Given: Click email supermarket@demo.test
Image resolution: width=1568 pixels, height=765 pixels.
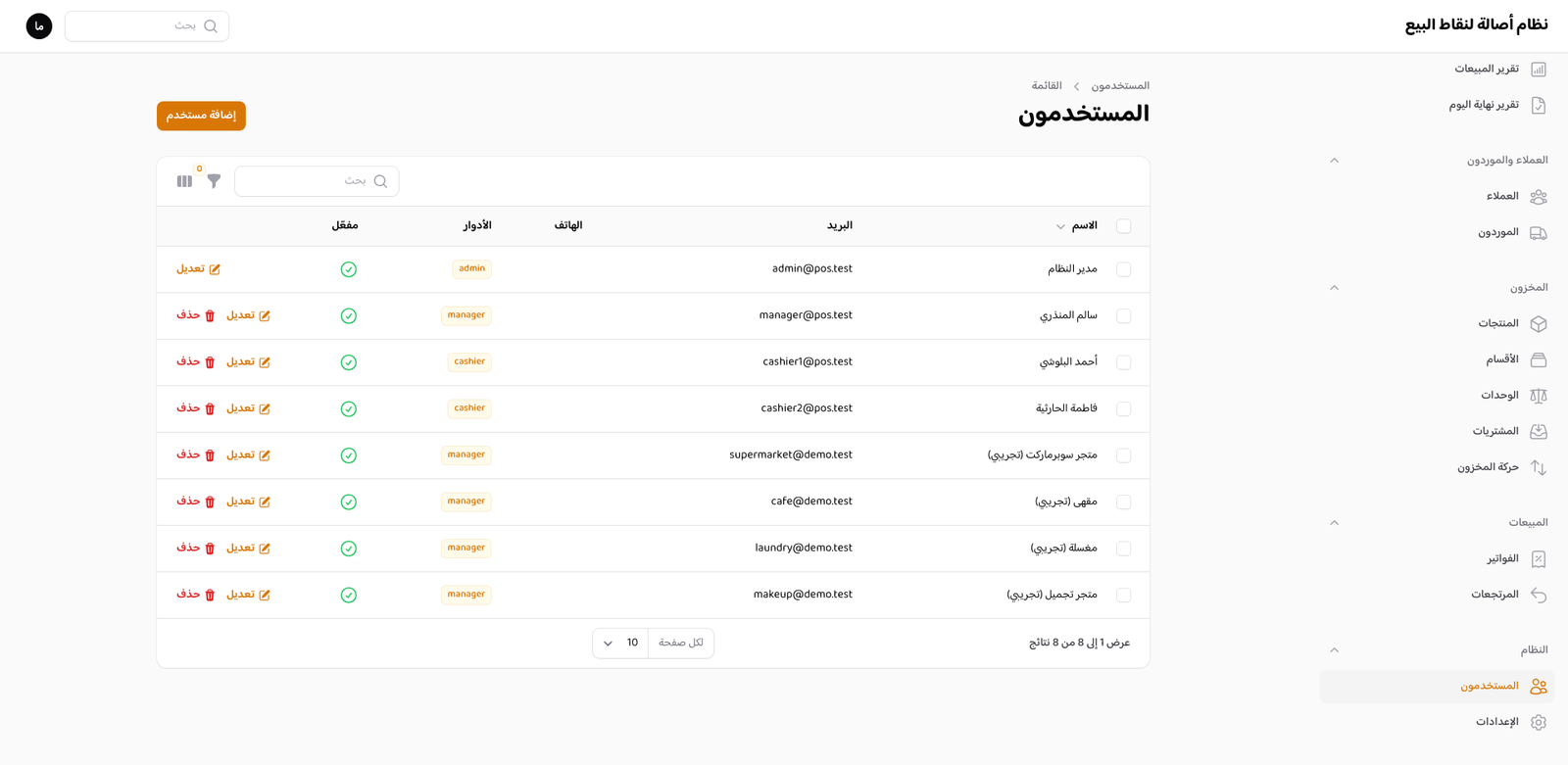Looking at the screenshot, I should point(791,455).
